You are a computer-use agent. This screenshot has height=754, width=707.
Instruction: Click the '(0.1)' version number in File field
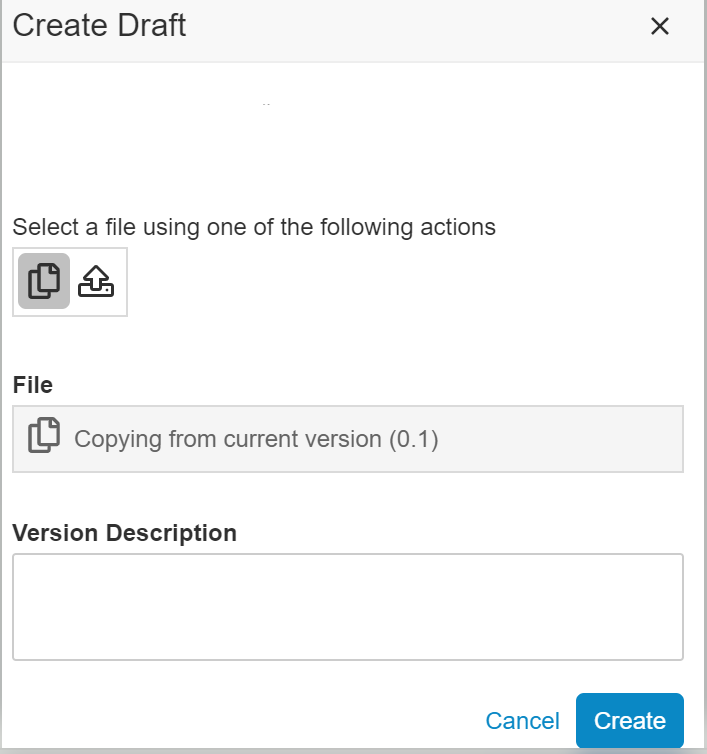pyautogui.click(x=413, y=439)
